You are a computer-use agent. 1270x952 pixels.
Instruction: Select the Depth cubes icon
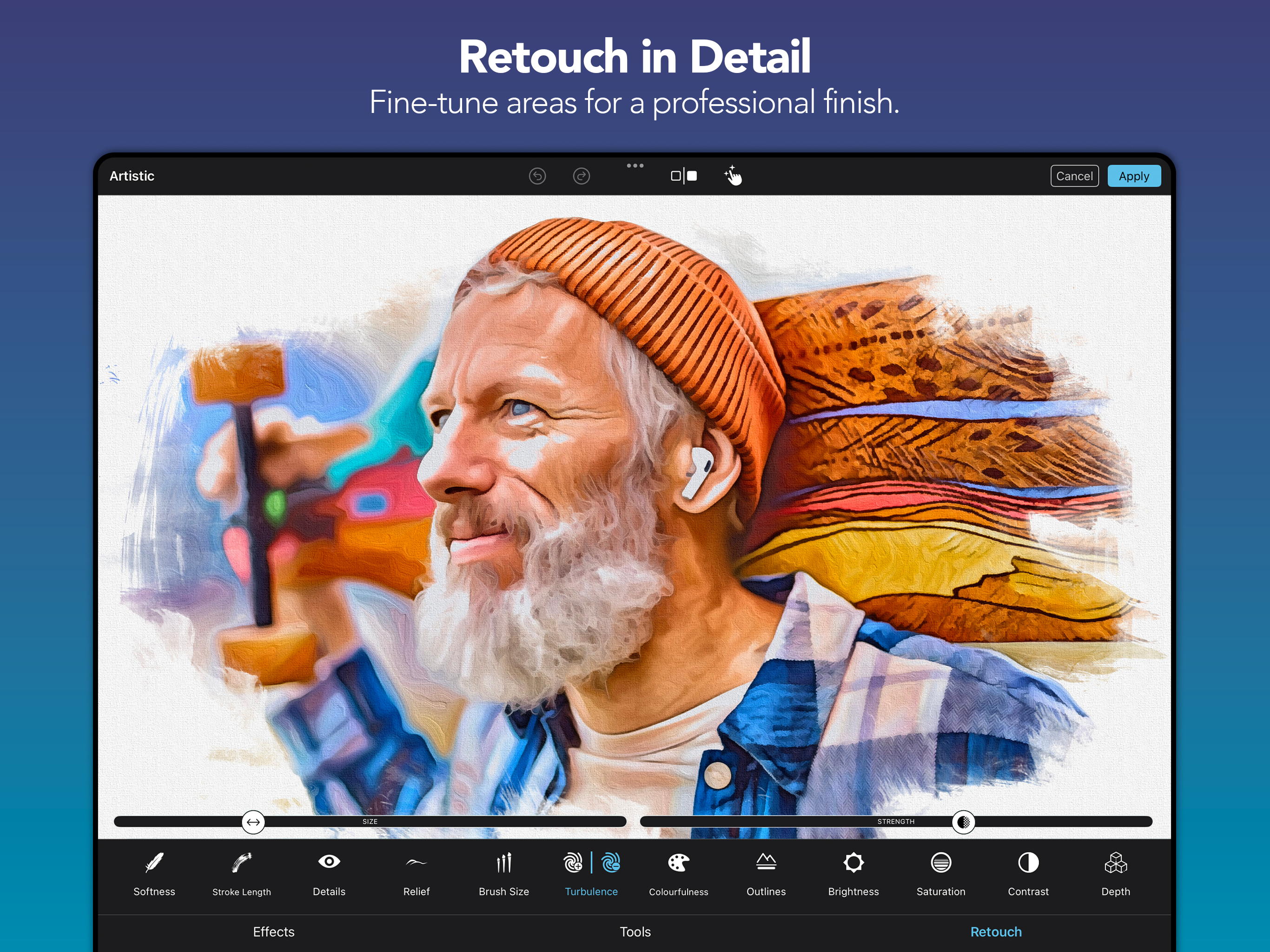pos(1116,862)
